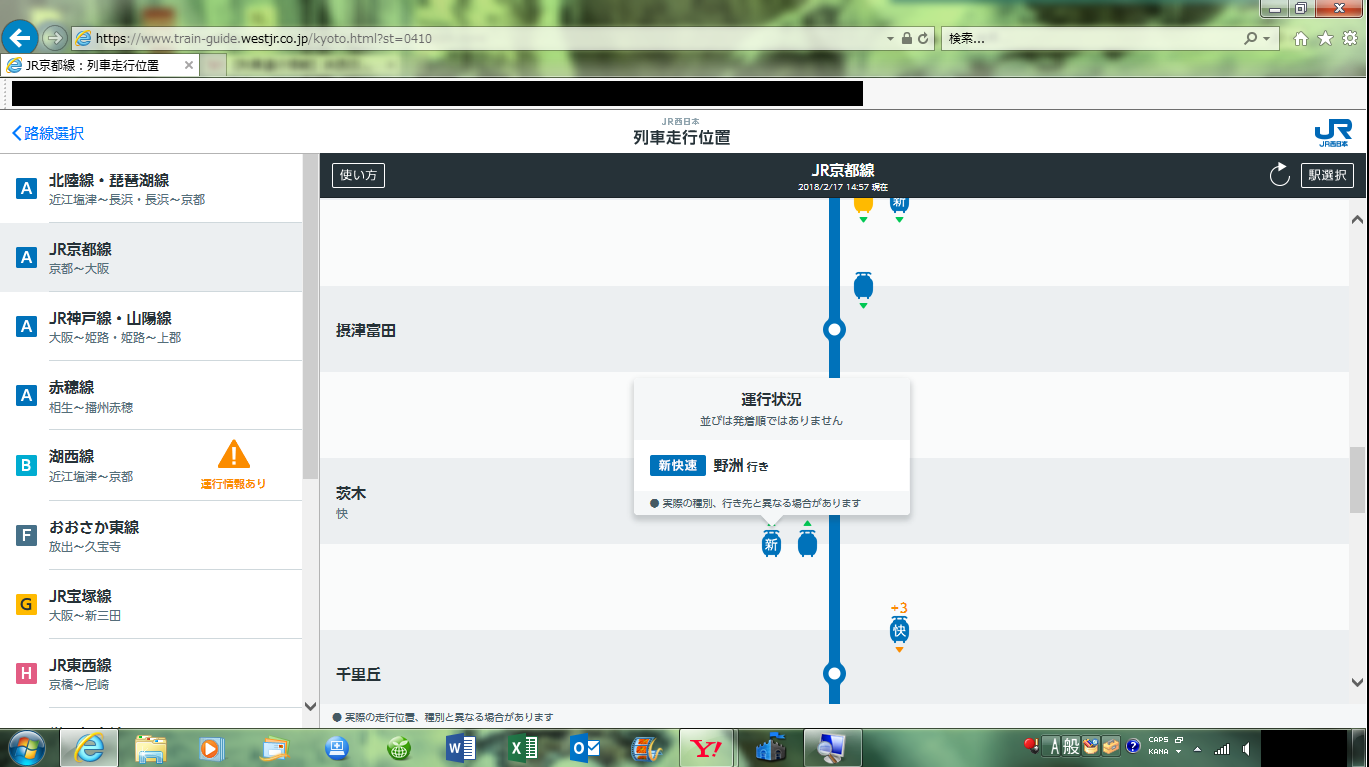Click the plain blue train beside 新 train
The image size is (1369, 767).
(807, 543)
